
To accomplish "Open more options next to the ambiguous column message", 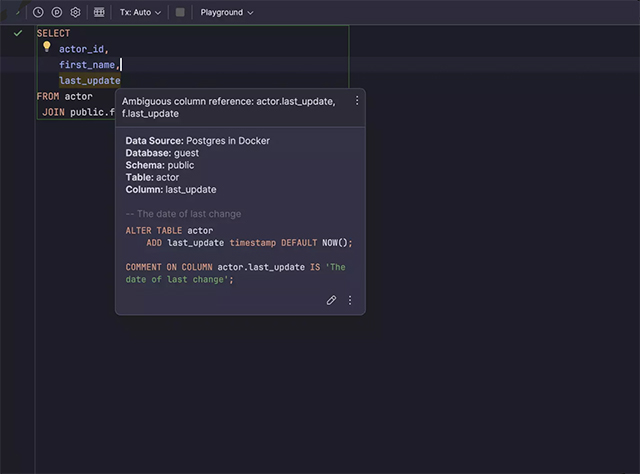I will [x=357, y=101].
